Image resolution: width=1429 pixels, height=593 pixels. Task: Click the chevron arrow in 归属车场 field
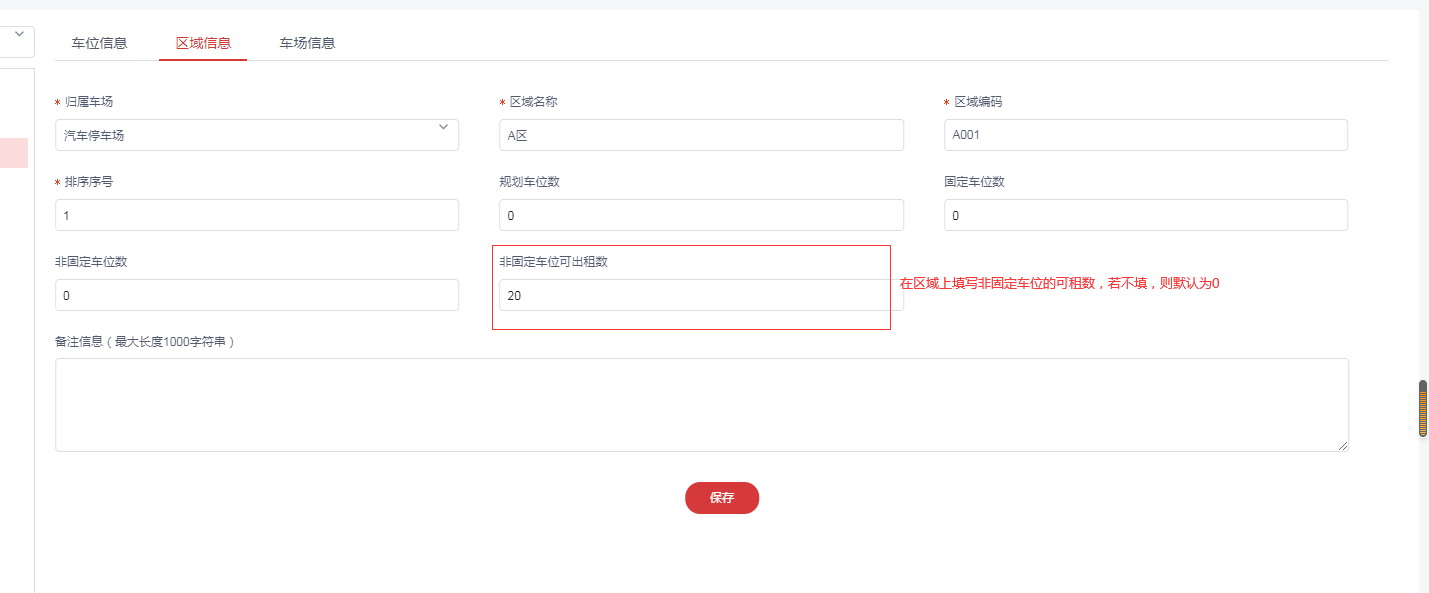click(443, 127)
